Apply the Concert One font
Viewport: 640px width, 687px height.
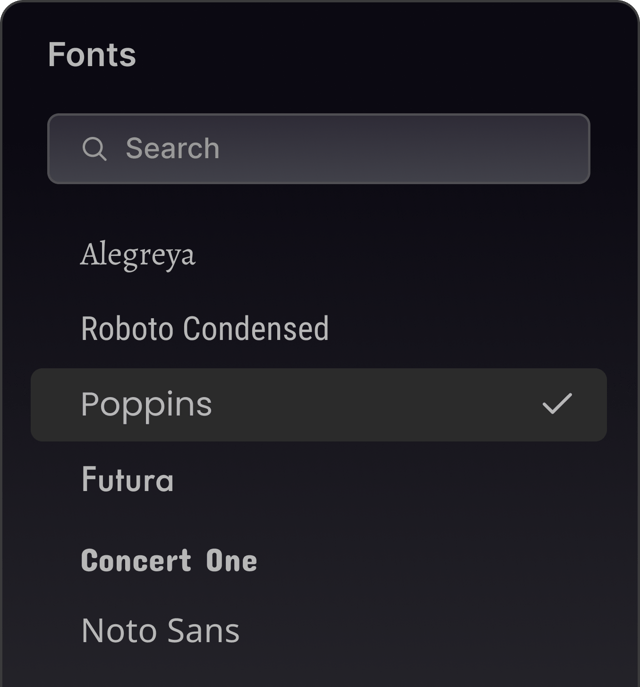click(169, 560)
